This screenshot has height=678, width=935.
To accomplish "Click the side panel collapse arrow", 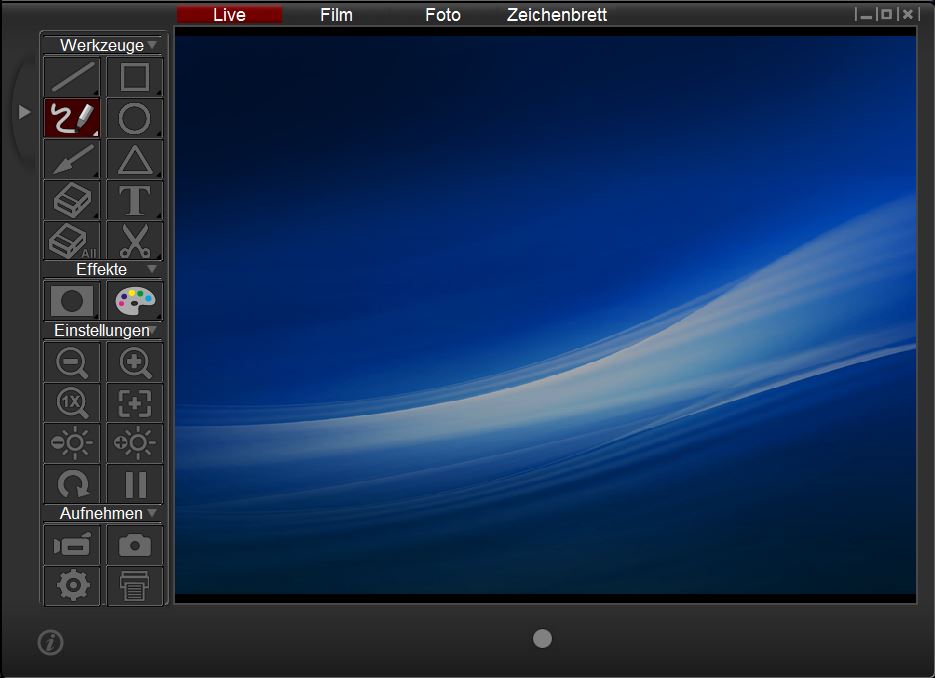I will (x=25, y=112).
